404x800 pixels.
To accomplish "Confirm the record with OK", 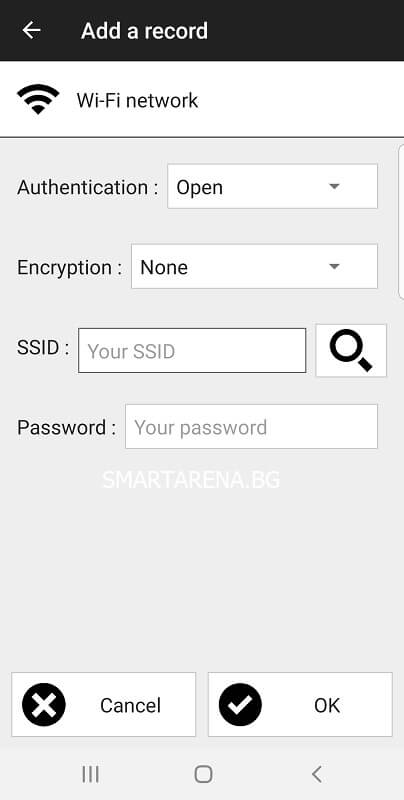I will pyautogui.click(x=300, y=705).
